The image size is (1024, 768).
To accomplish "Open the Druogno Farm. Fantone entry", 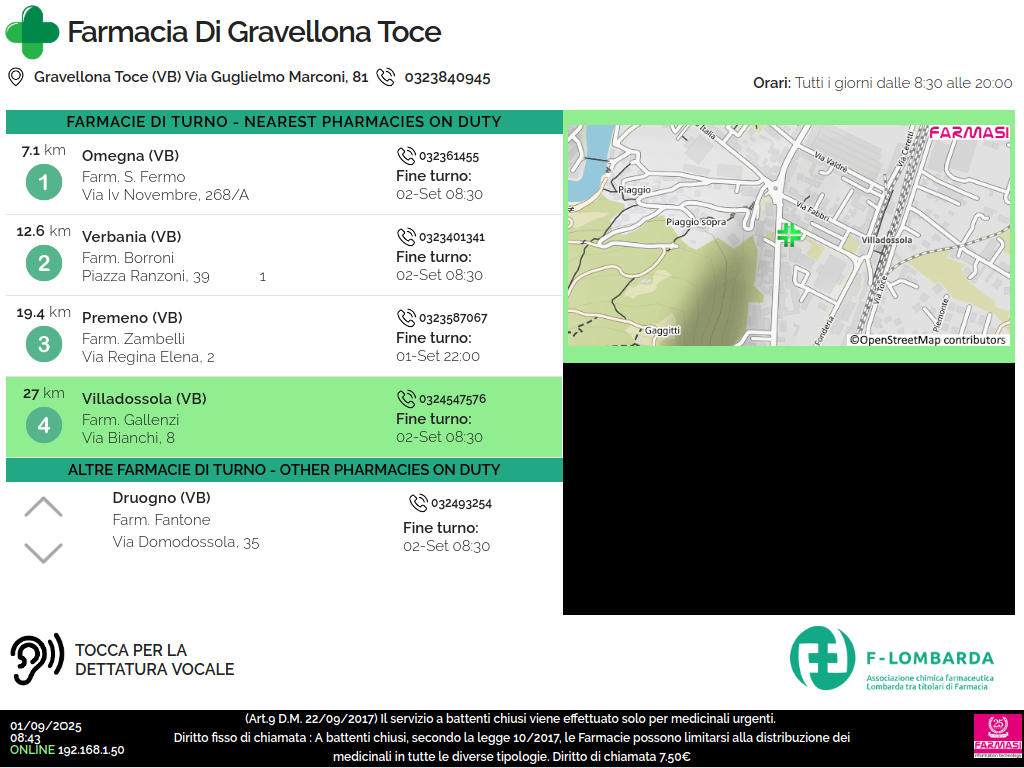I will click(x=186, y=520).
